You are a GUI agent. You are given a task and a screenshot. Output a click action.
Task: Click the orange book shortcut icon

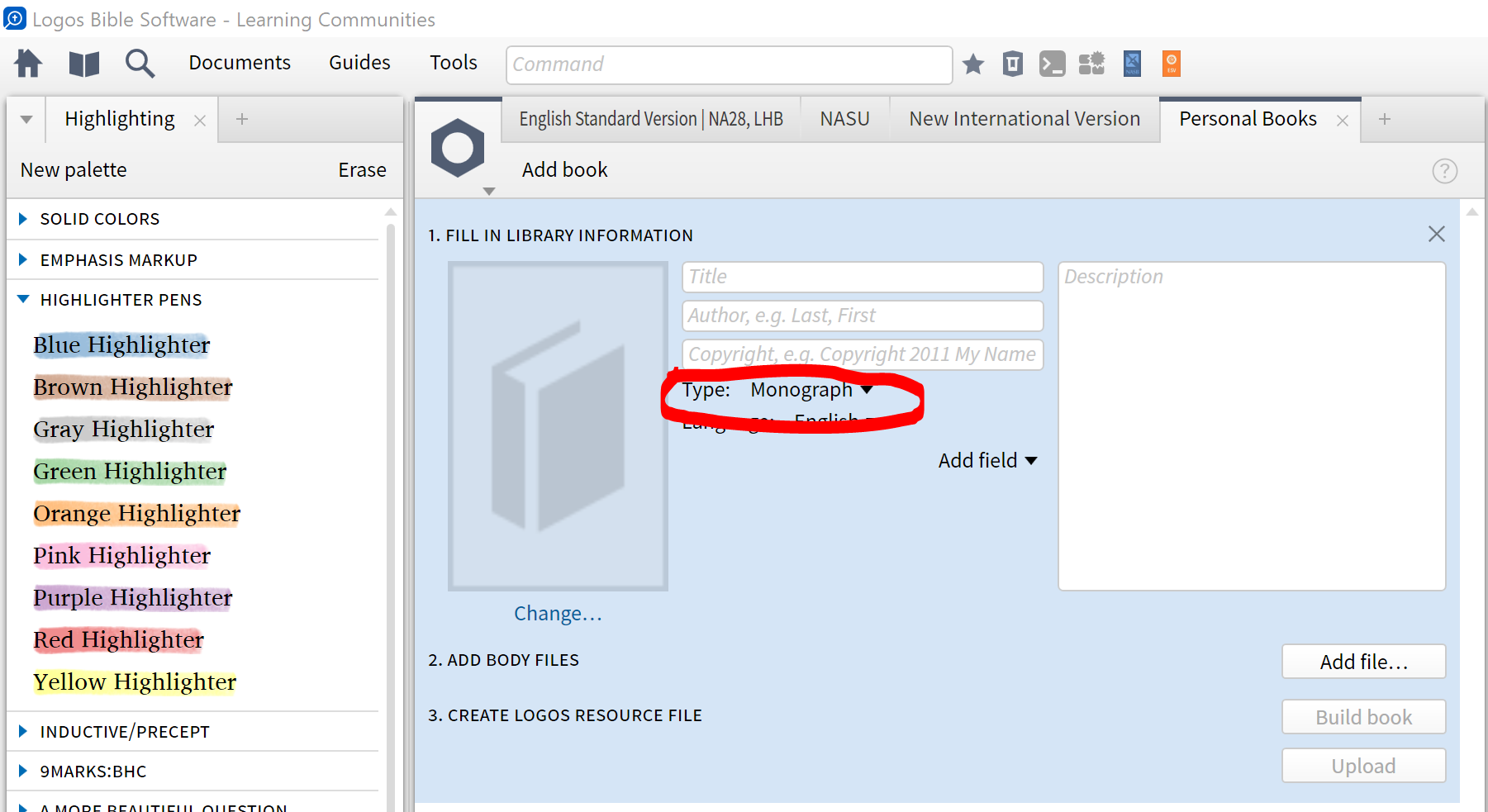(1172, 64)
